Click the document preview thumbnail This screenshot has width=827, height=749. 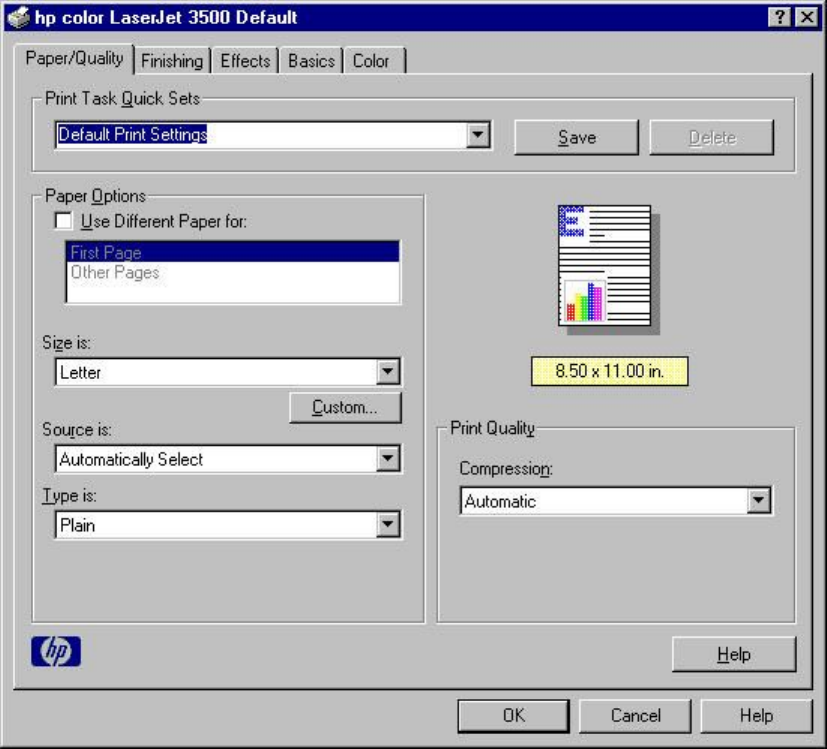click(608, 270)
